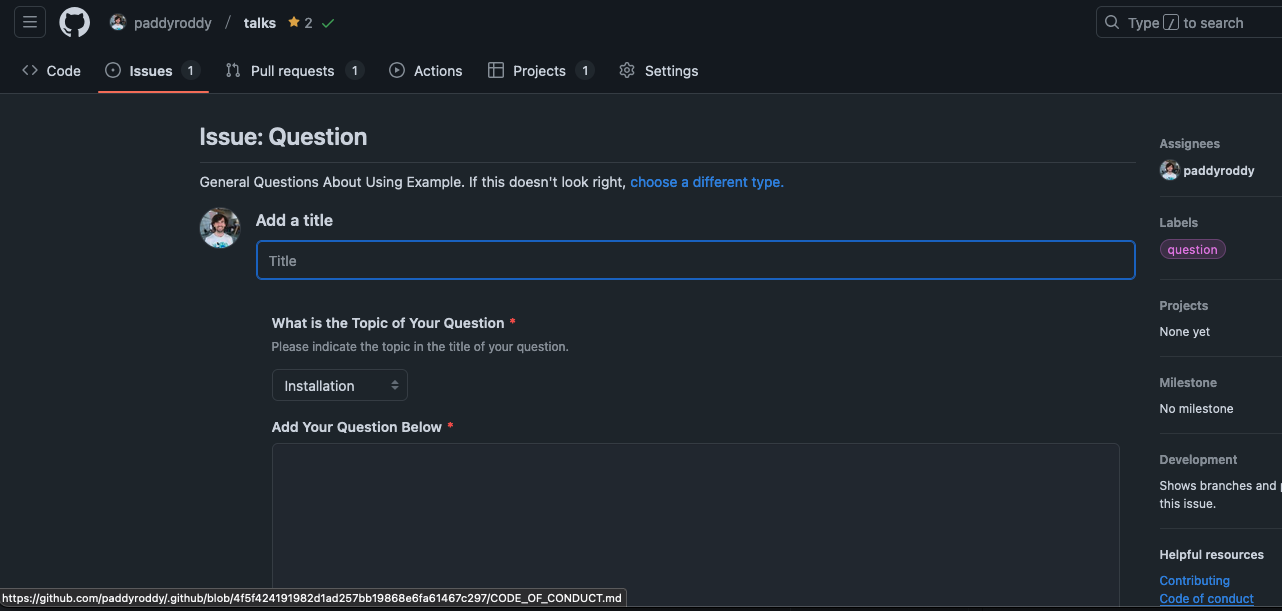Open the repository Settings tab

click(659, 71)
